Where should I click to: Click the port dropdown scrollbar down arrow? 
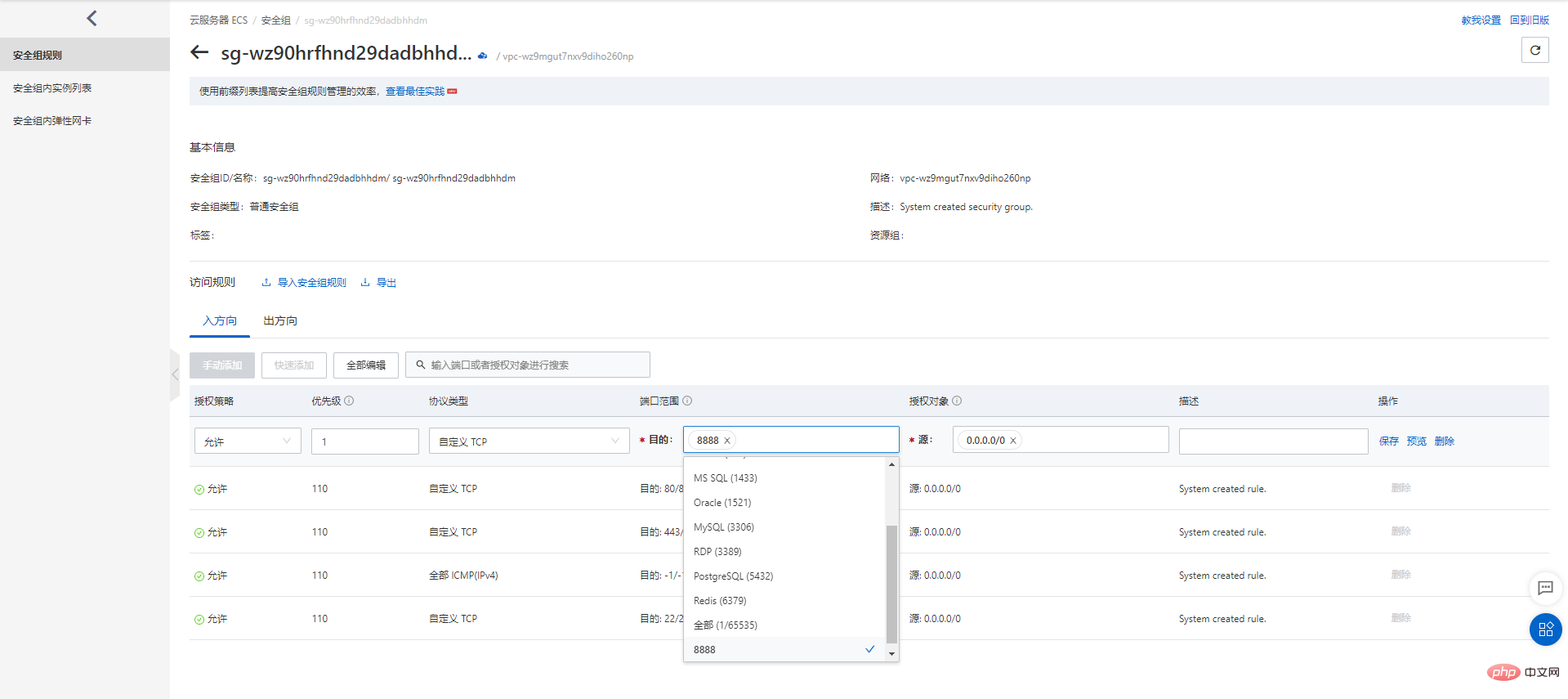coord(891,654)
